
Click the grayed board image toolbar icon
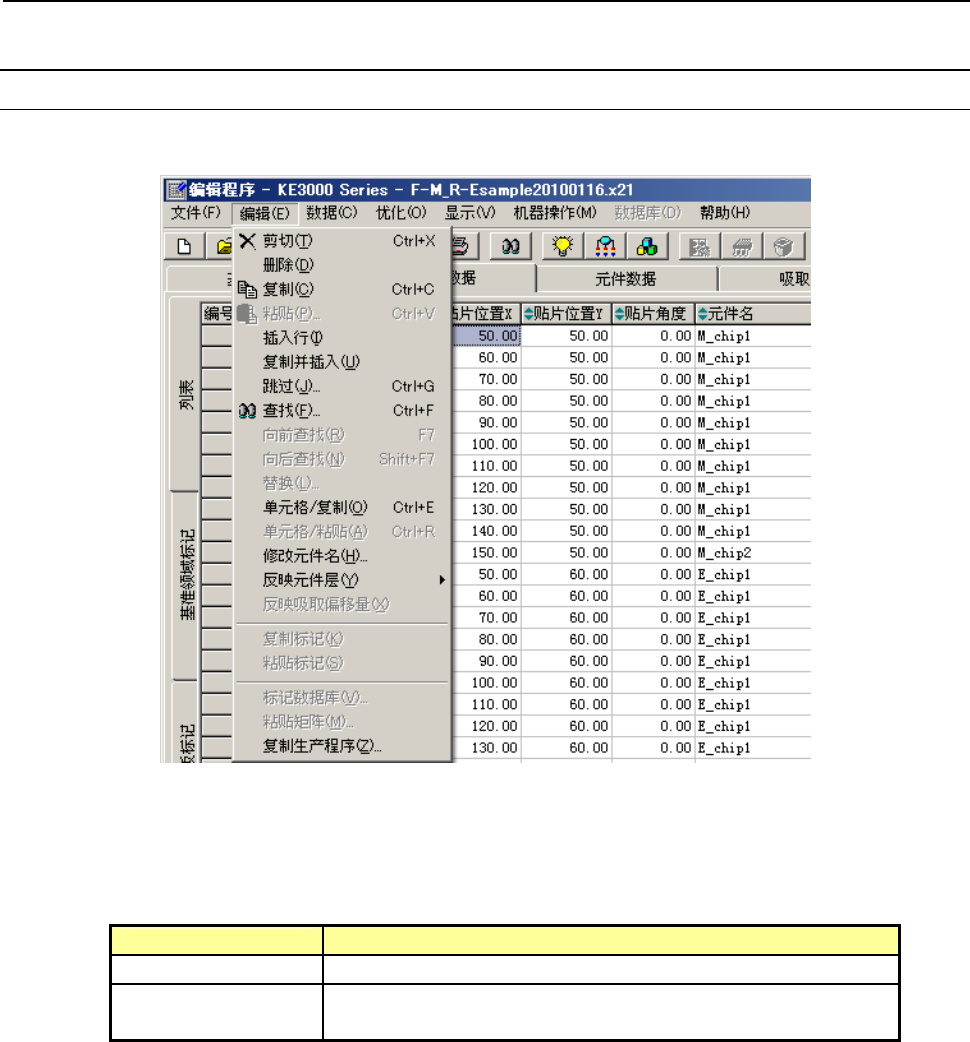point(699,247)
